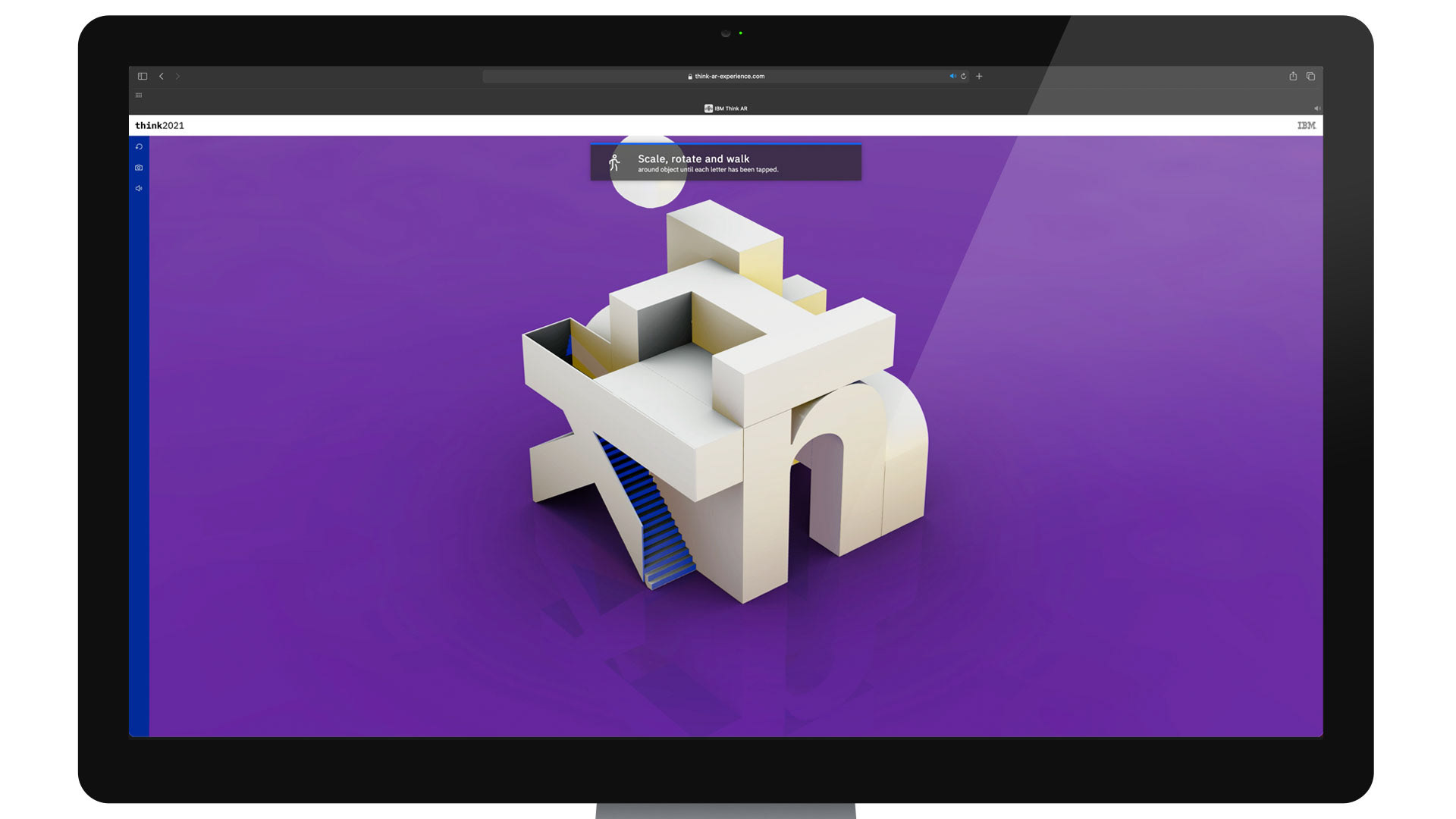Take a snapshot with the camera icon

click(139, 168)
